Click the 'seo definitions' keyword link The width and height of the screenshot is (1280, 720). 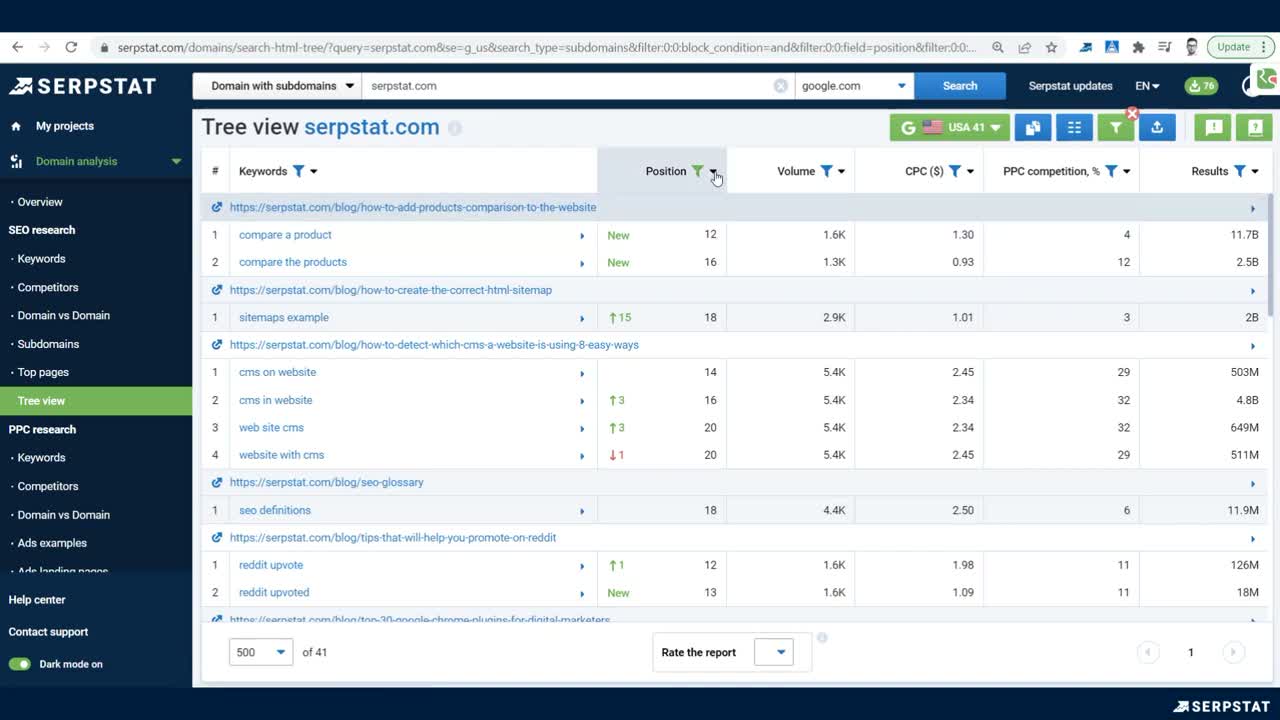pos(275,510)
